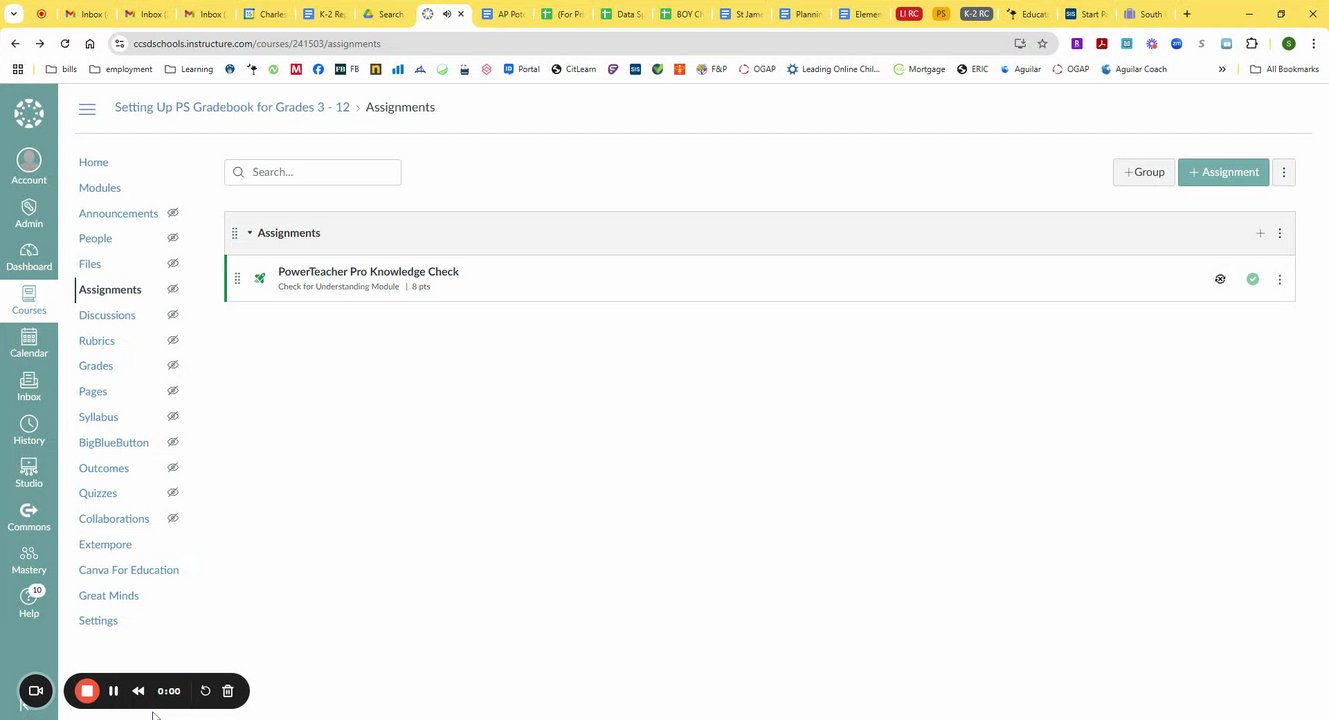Open a new browser tab with plus

1187,14
